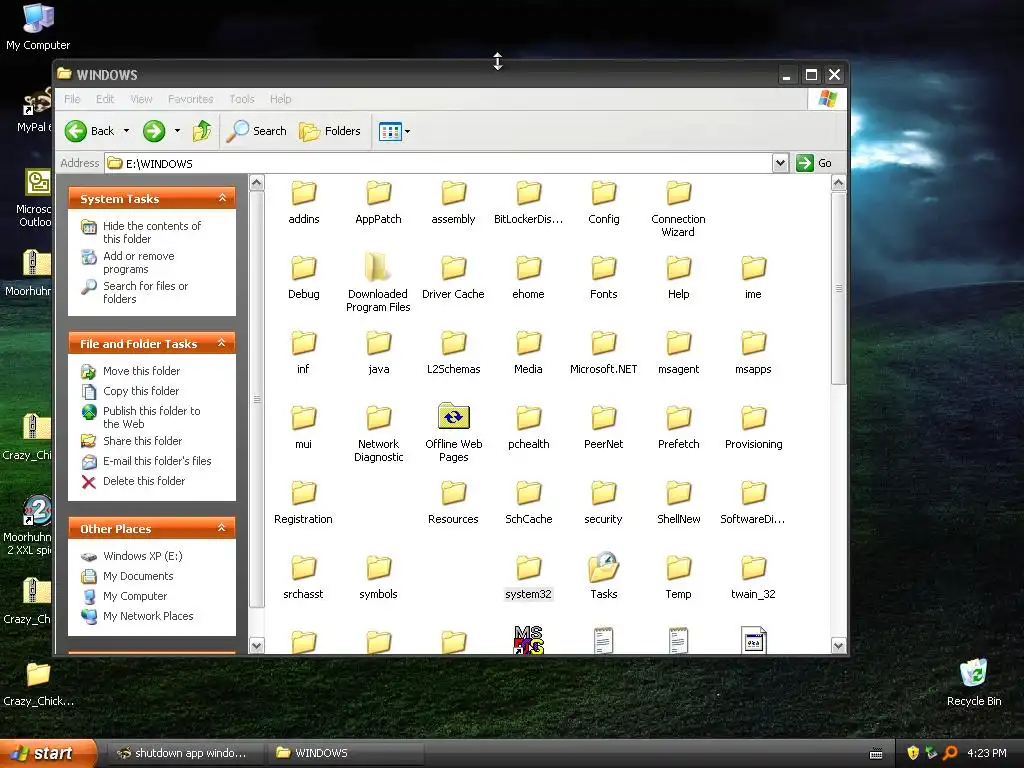The height and width of the screenshot is (768, 1024).
Task: Collapse the Other Places panel
Action: point(222,528)
